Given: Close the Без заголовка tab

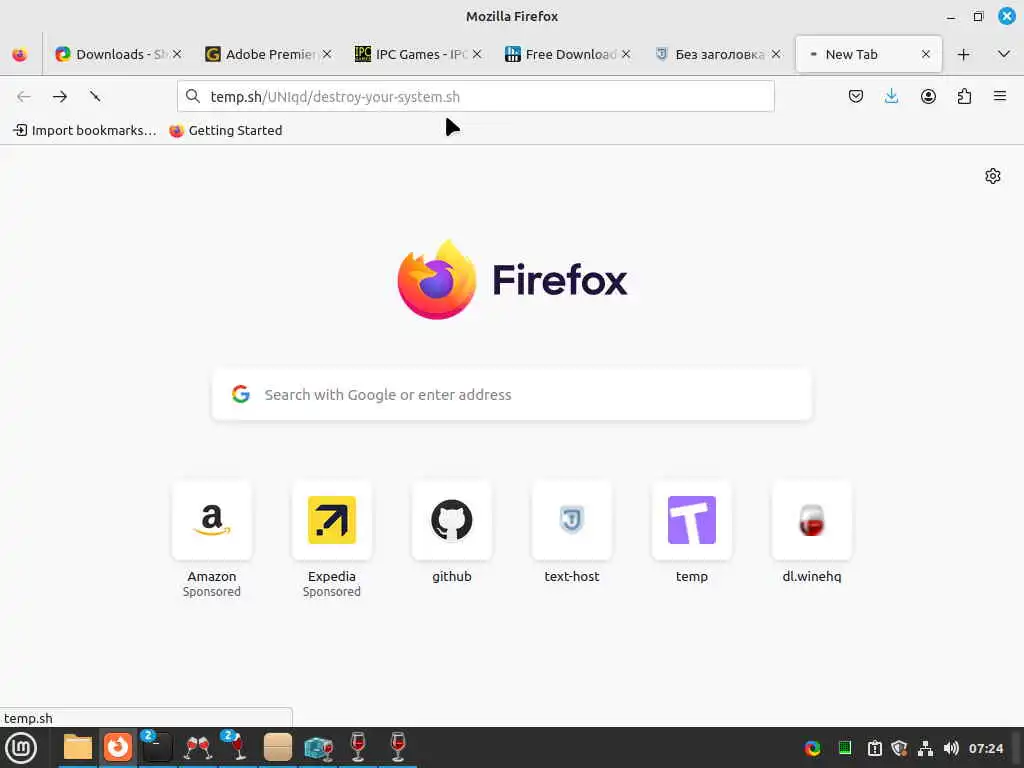Looking at the screenshot, I should pos(776,54).
